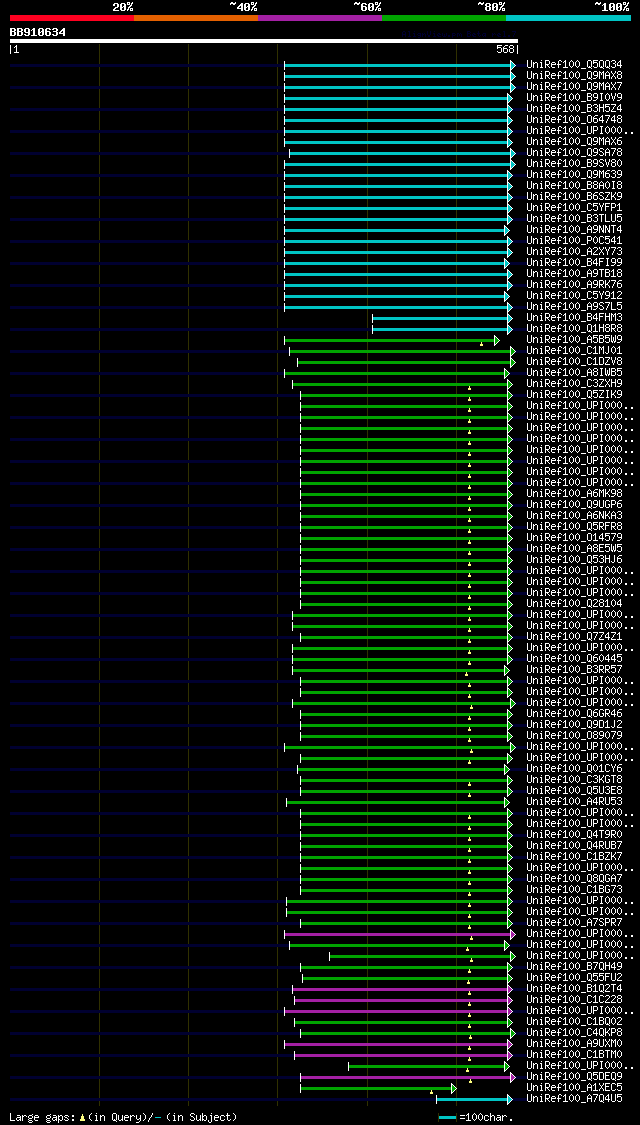Click the cyan alignment bar for A7Q4U5
Image resolution: width=640 pixels, height=1125 pixels.
point(474,1099)
